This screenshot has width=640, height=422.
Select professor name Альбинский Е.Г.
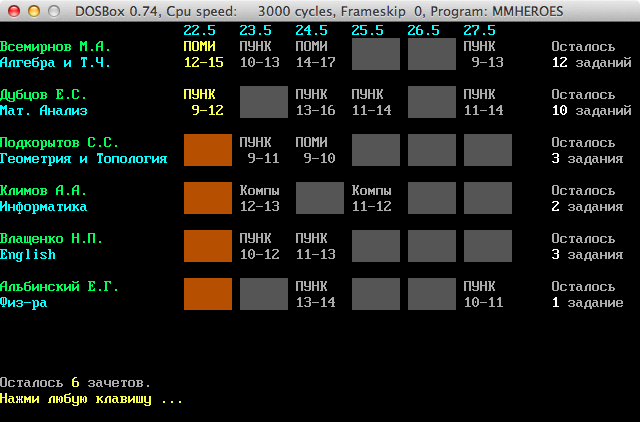pyautogui.click(x=59, y=287)
